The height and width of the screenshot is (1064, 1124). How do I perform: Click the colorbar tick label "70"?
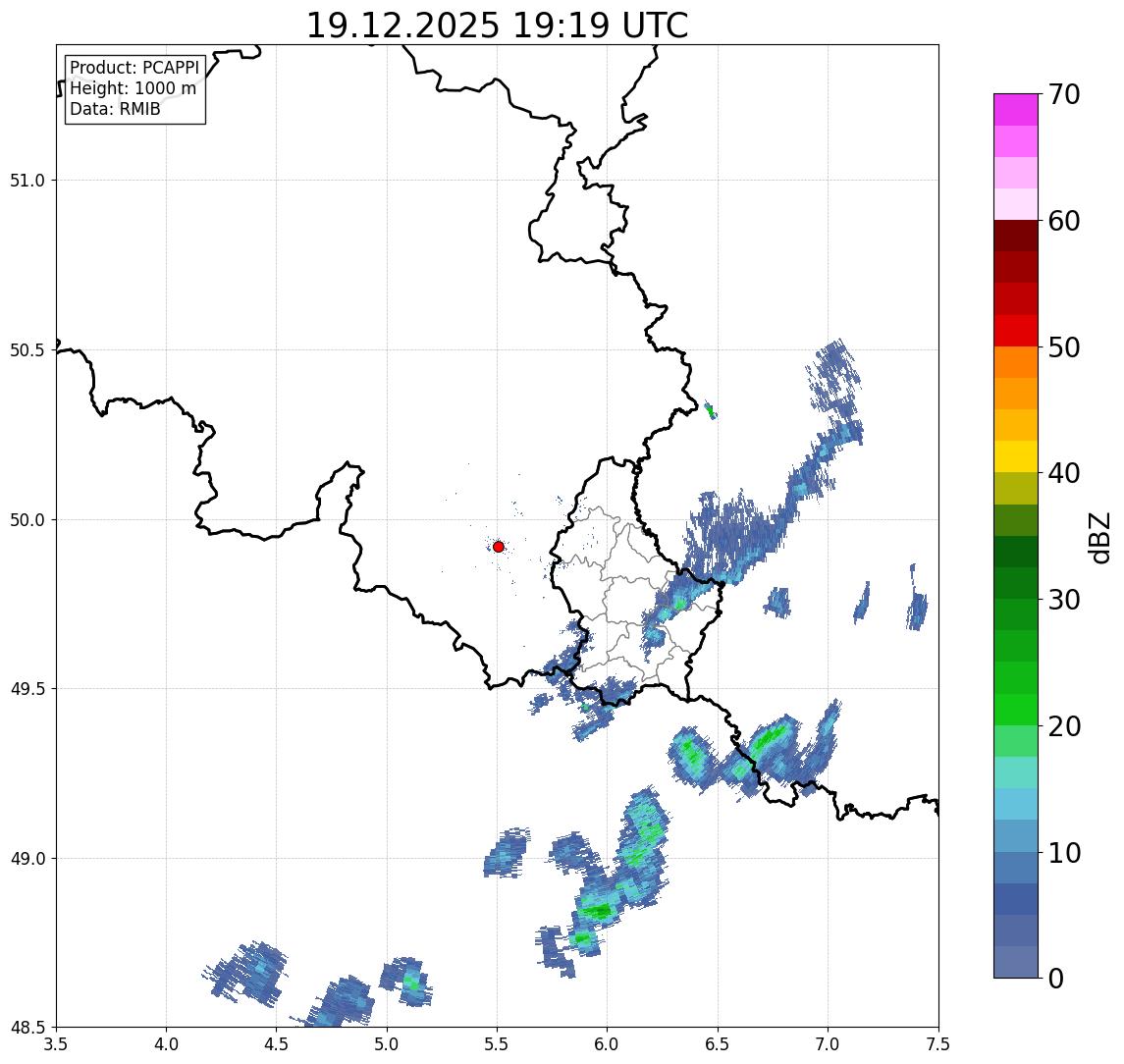coord(1063,94)
